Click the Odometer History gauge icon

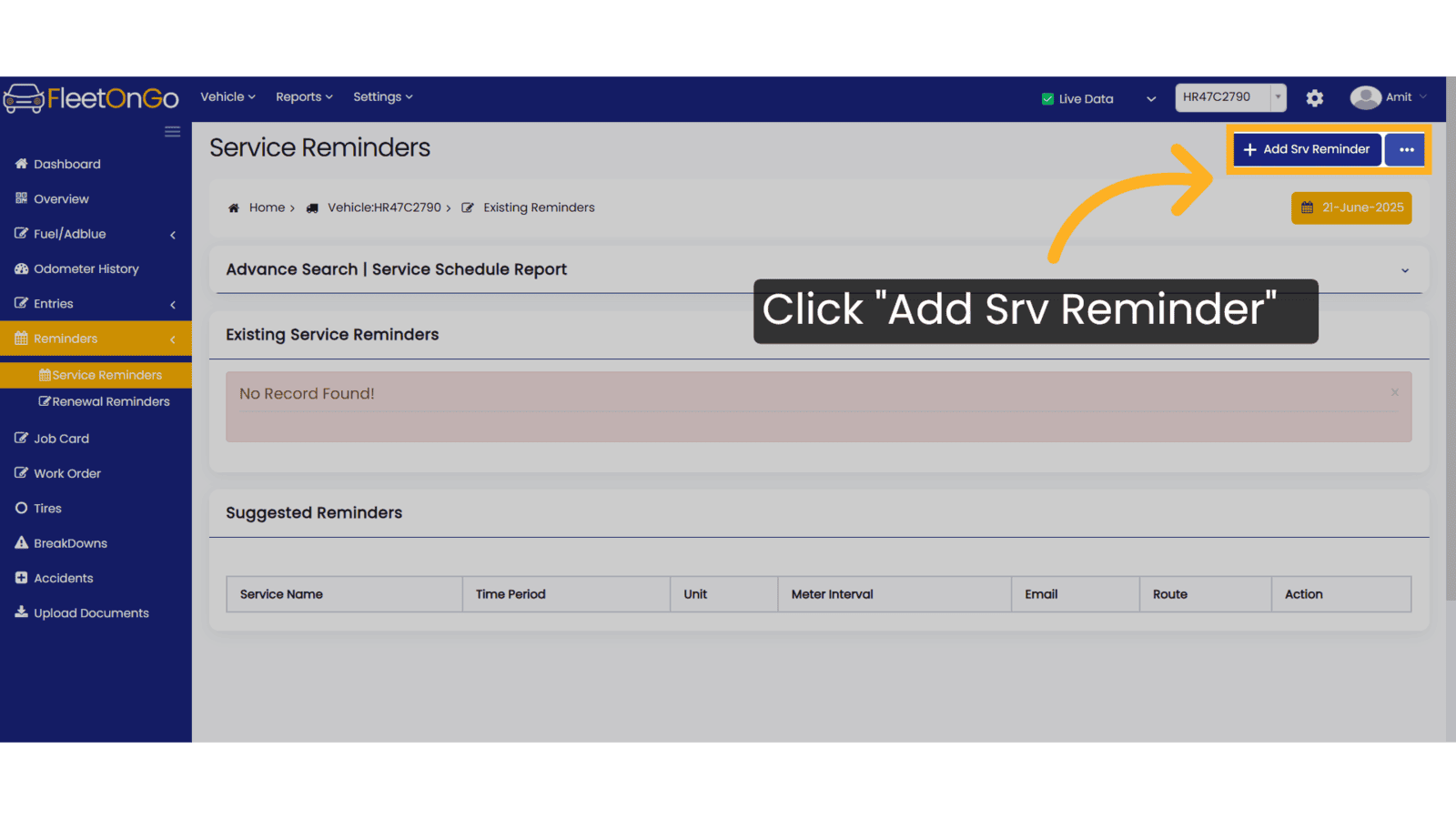21,268
